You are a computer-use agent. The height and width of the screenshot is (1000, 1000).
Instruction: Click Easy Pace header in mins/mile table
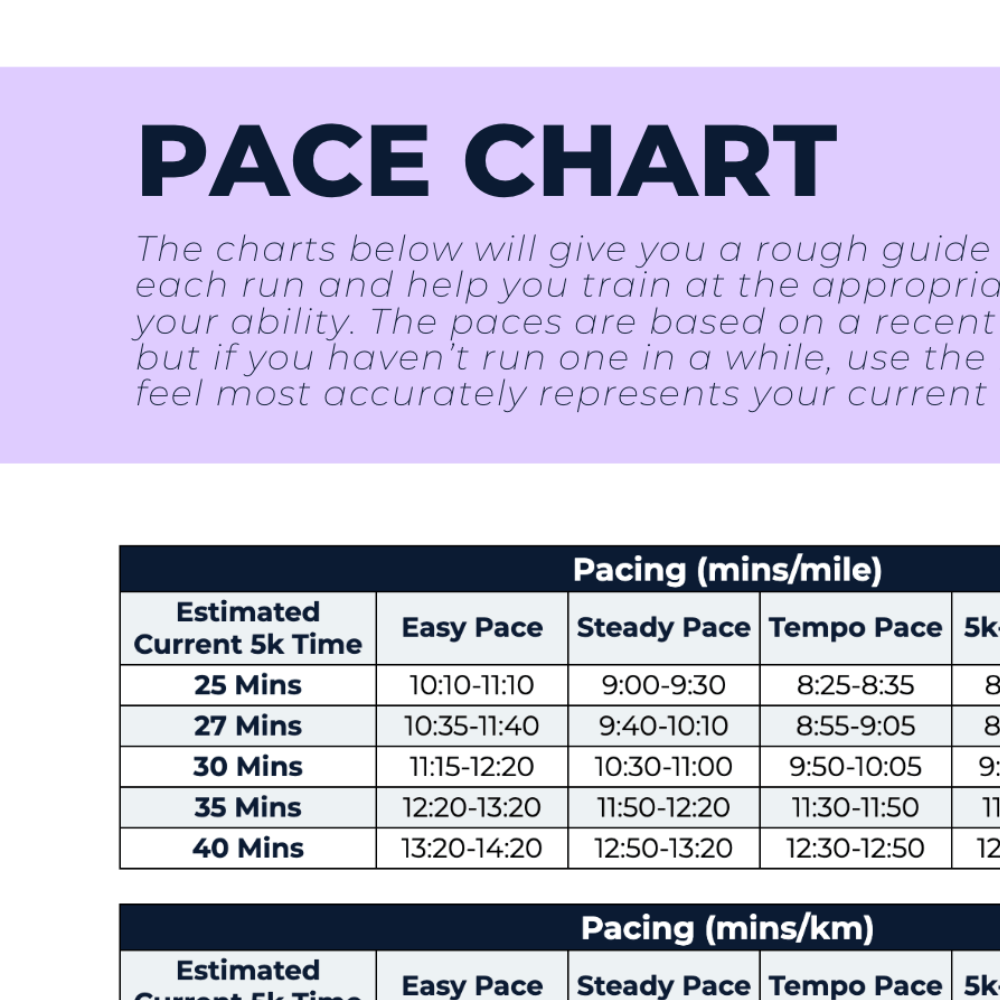(472, 628)
